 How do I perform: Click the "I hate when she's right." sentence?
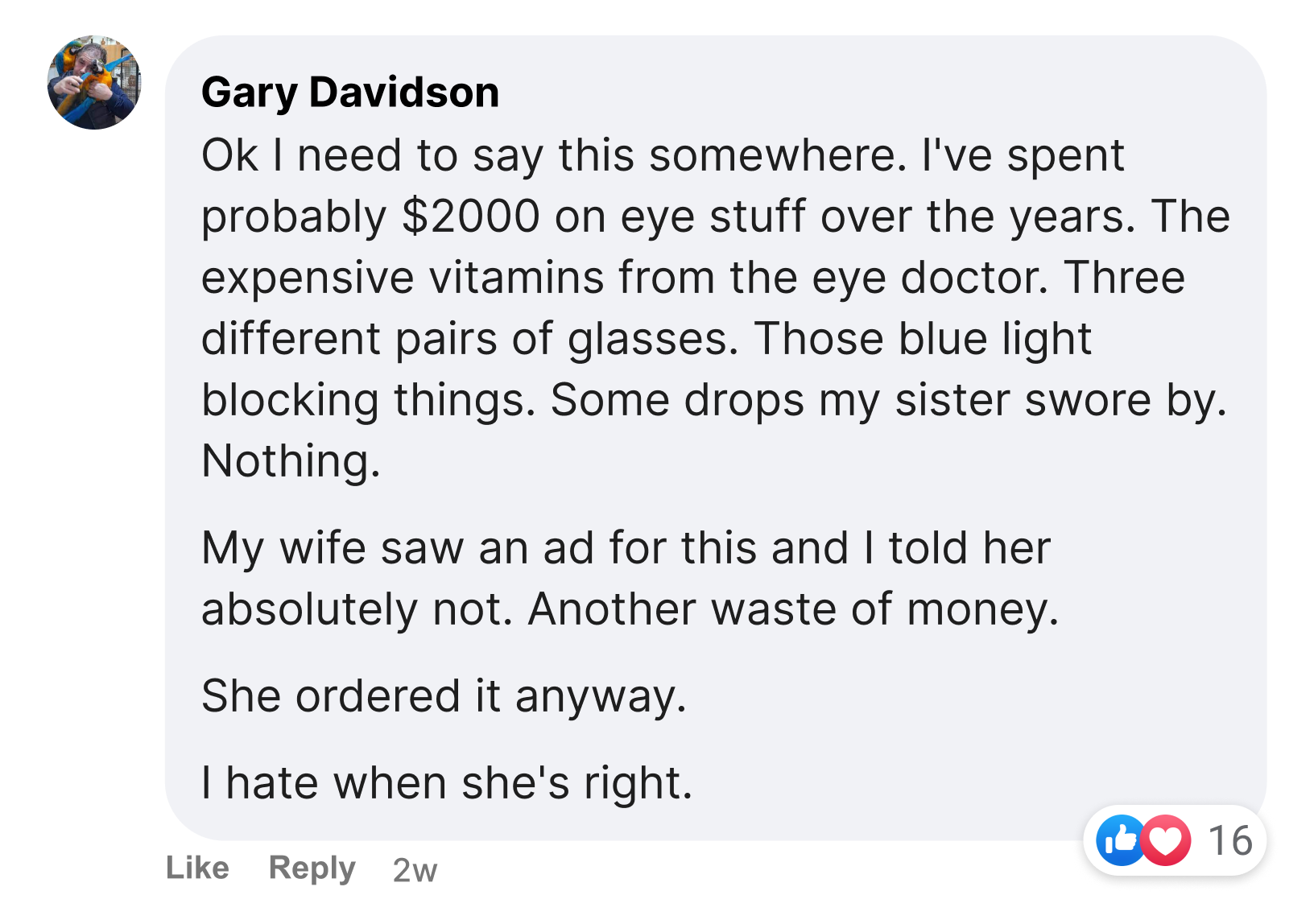[x=447, y=782]
